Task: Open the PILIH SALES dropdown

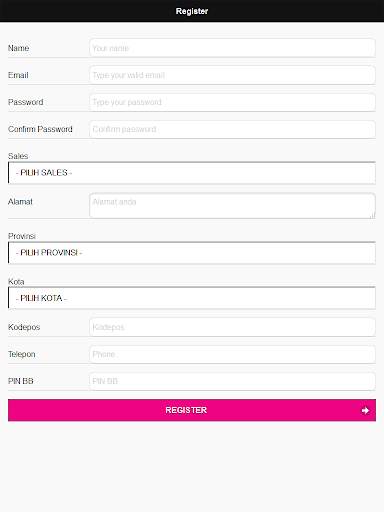Action: (x=192, y=173)
